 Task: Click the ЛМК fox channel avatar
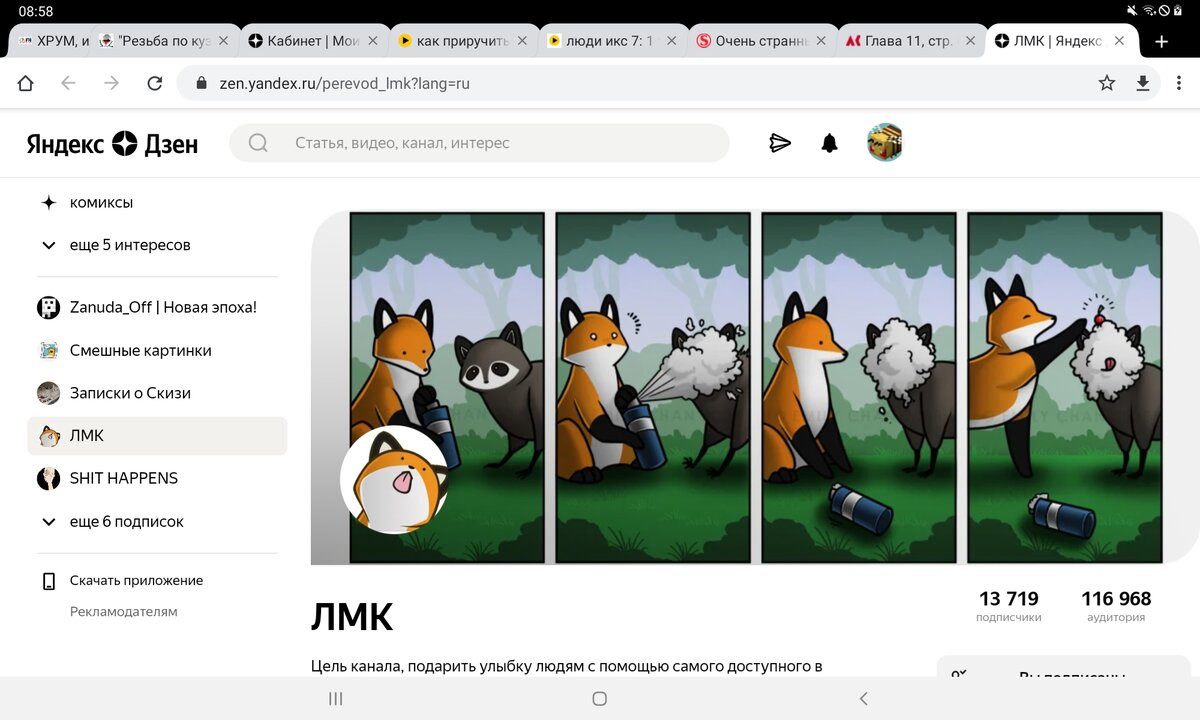[x=393, y=480]
